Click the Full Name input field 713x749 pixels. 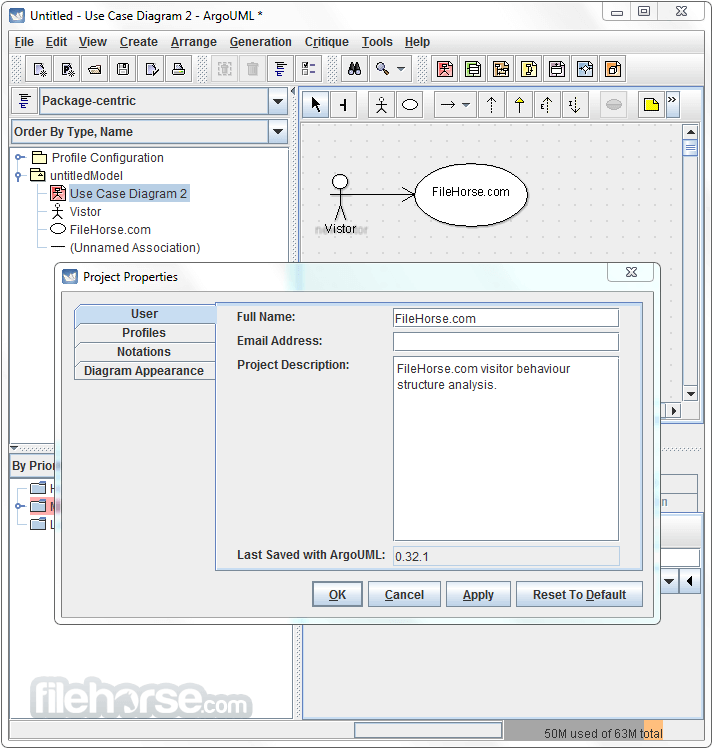click(506, 318)
